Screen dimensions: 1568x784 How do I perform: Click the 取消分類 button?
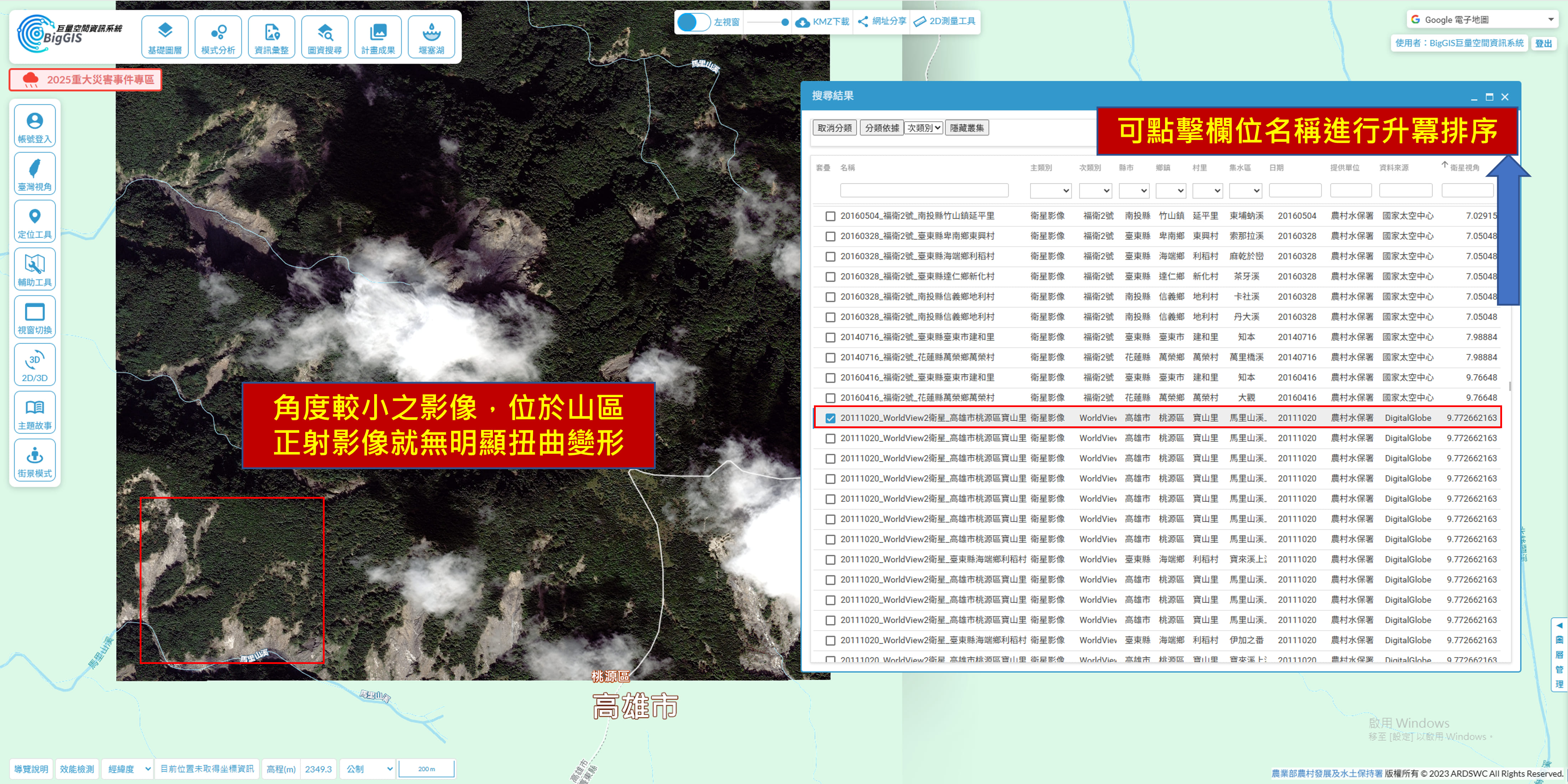click(x=835, y=128)
